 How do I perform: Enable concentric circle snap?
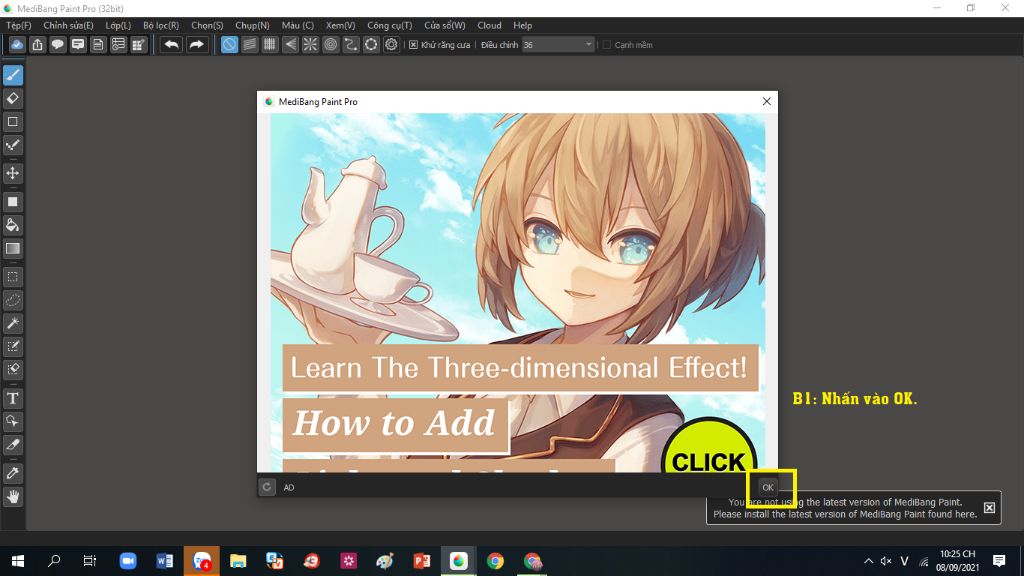(330, 44)
